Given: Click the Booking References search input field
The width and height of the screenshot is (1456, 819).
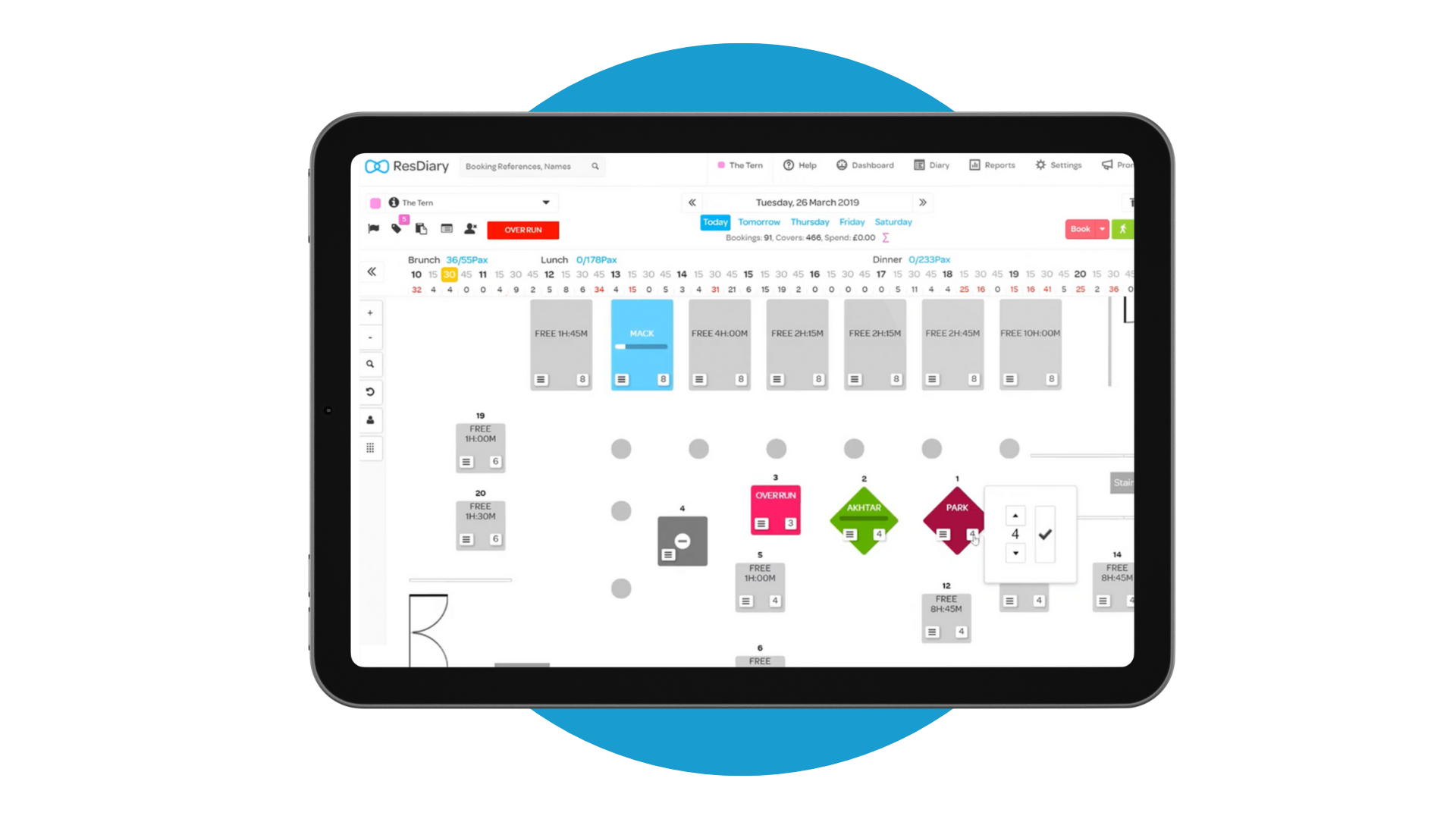Looking at the screenshot, I should [x=530, y=165].
